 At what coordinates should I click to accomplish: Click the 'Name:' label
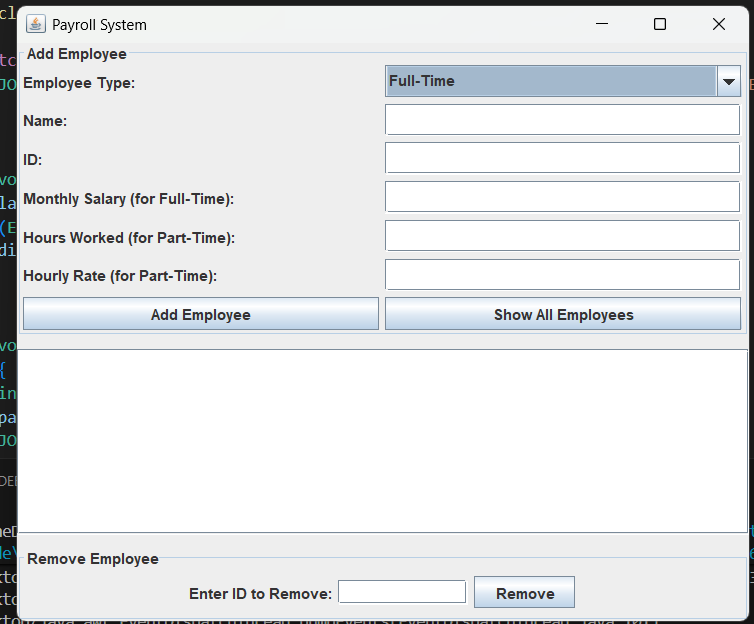tap(45, 121)
